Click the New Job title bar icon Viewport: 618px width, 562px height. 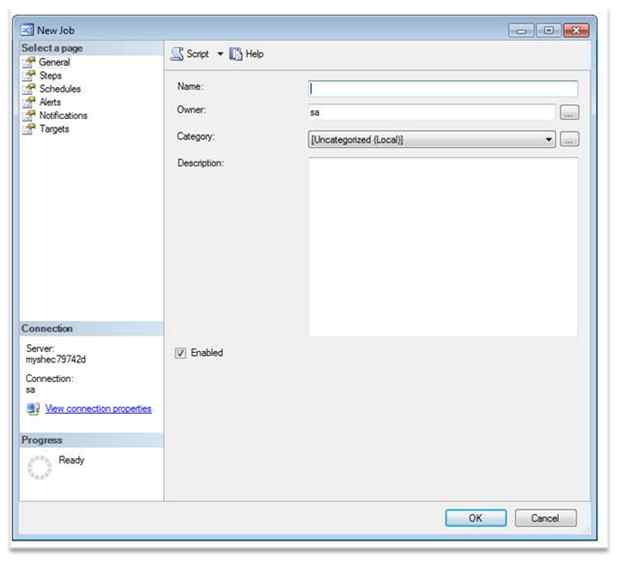click(x=27, y=30)
